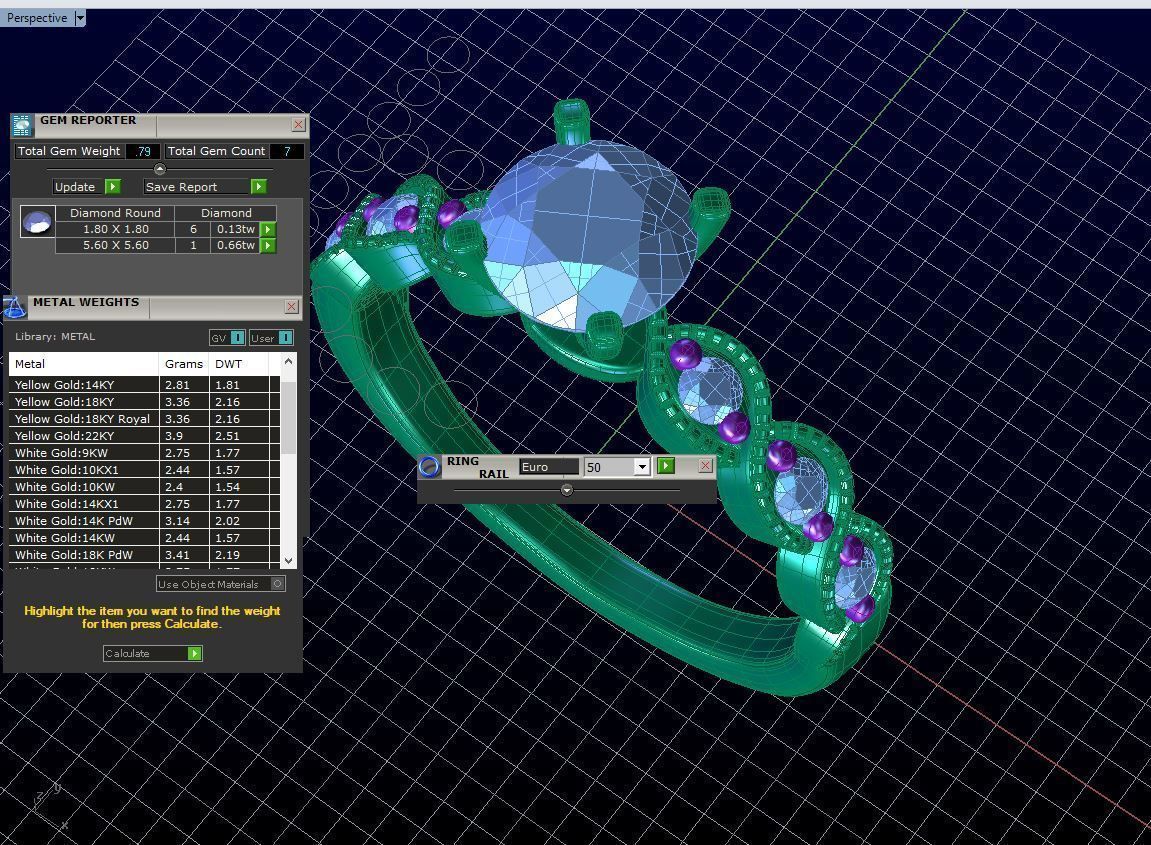Click the green arrow beside Save Report
Viewport: 1151px width, 845px height.
258,186
